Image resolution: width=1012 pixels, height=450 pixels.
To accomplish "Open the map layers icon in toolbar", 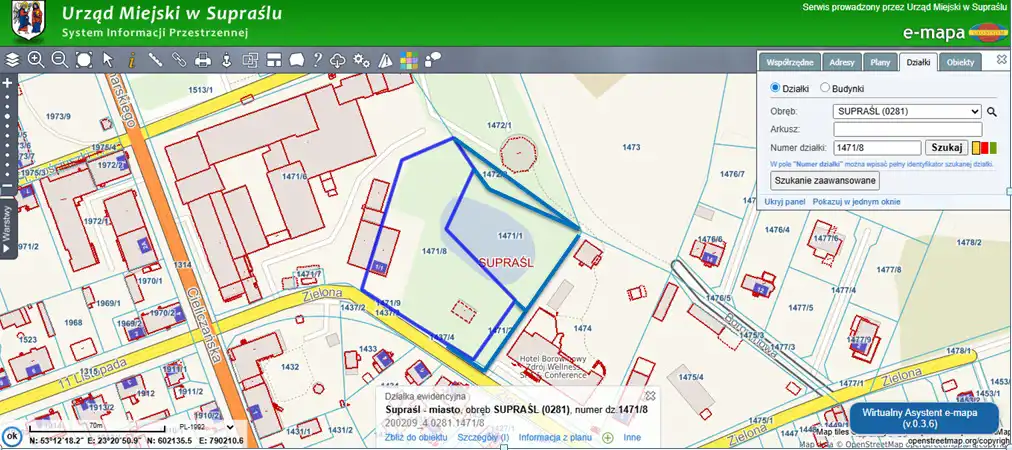I will tap(12, 60).
